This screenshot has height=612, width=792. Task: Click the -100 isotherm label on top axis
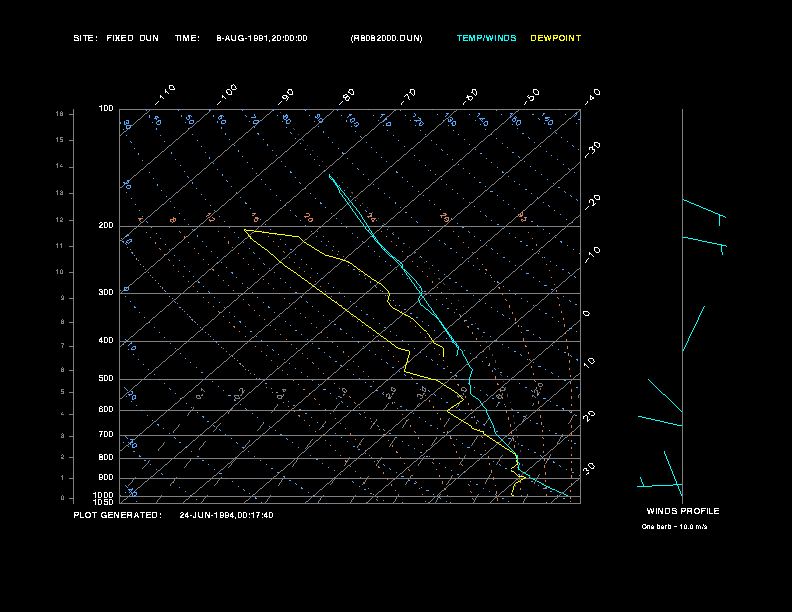tap(227, 95)
